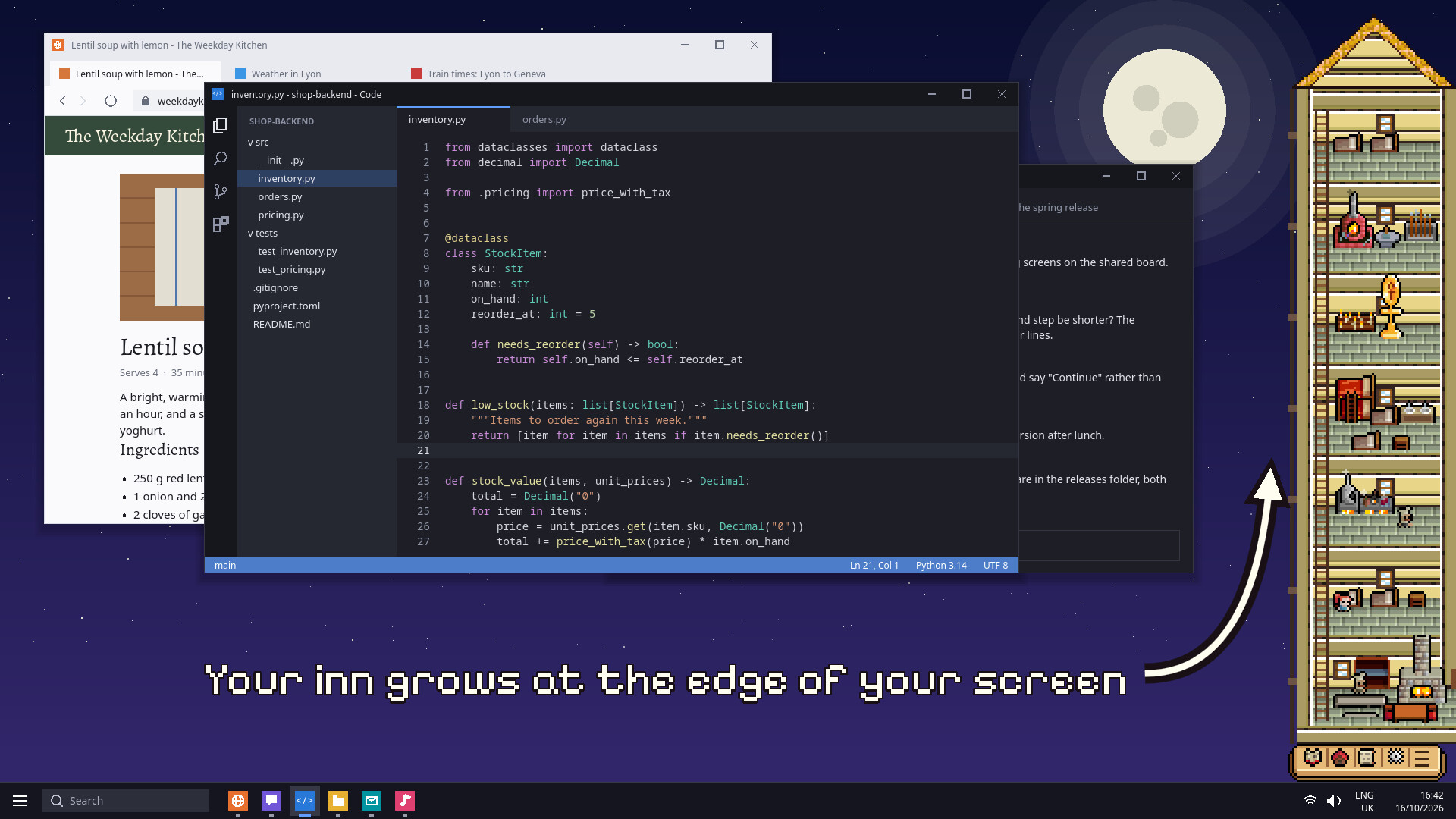The width and height of the screenshot is (1456, 819).
Task: Open the Extensions icon in the activity bar
Action: point(220,224)
